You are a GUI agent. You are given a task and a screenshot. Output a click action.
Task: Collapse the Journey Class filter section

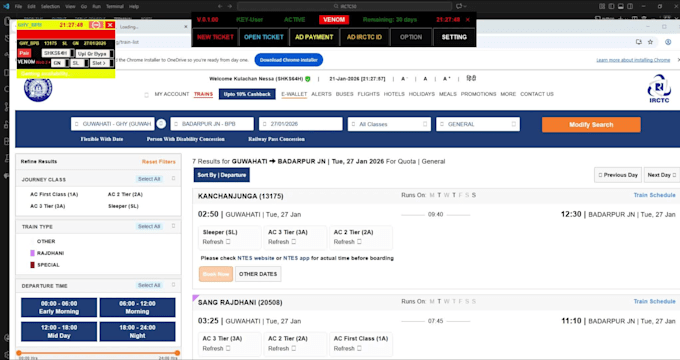(x=173, y=179)
